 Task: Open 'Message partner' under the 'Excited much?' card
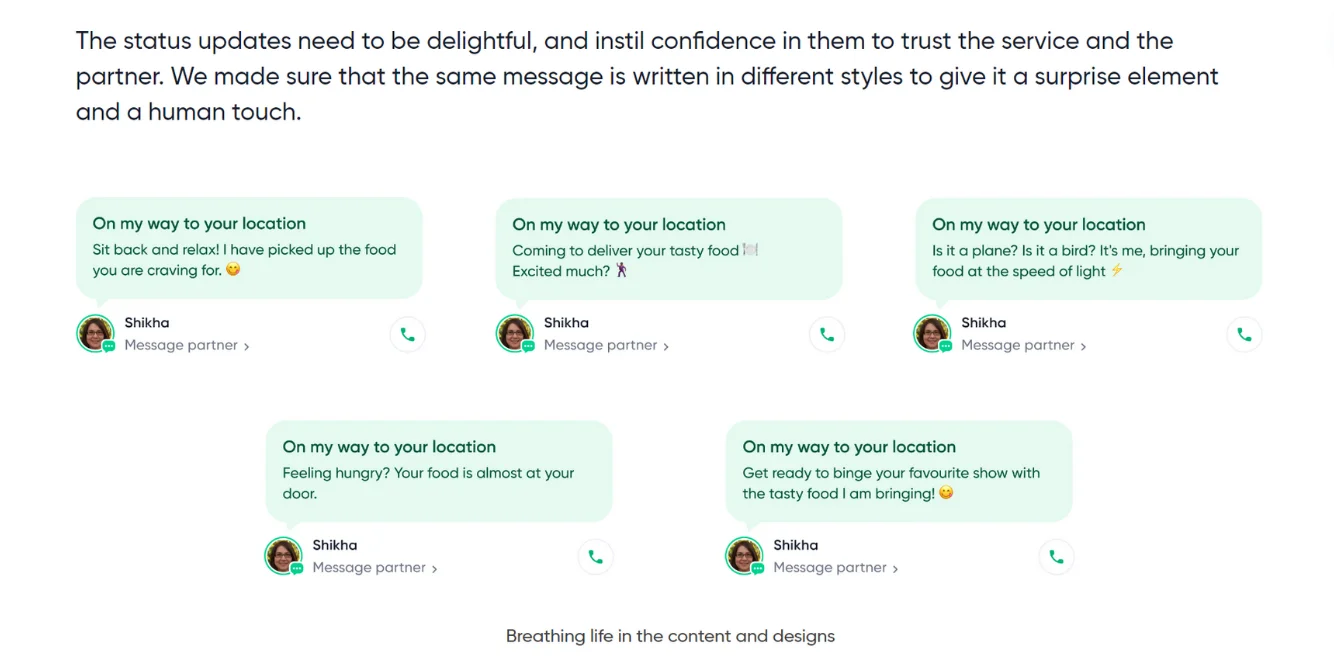(606, 345)
